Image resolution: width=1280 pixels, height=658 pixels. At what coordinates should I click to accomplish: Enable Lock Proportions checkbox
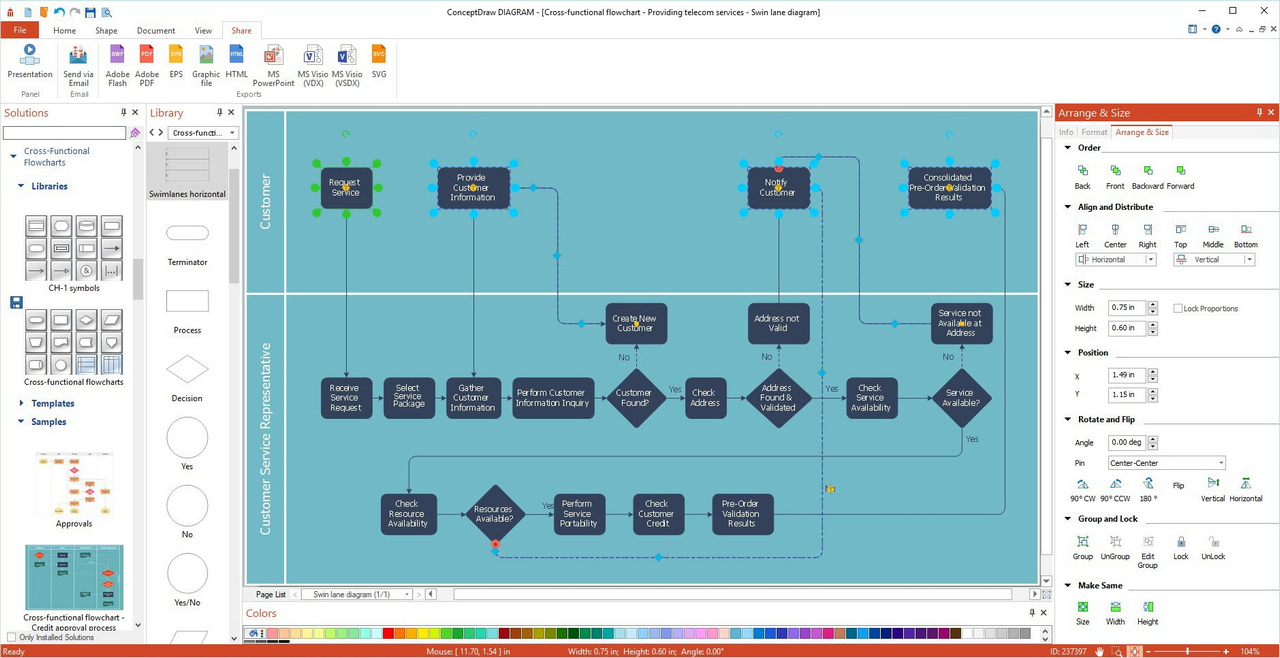click(x=1178, y=308)
